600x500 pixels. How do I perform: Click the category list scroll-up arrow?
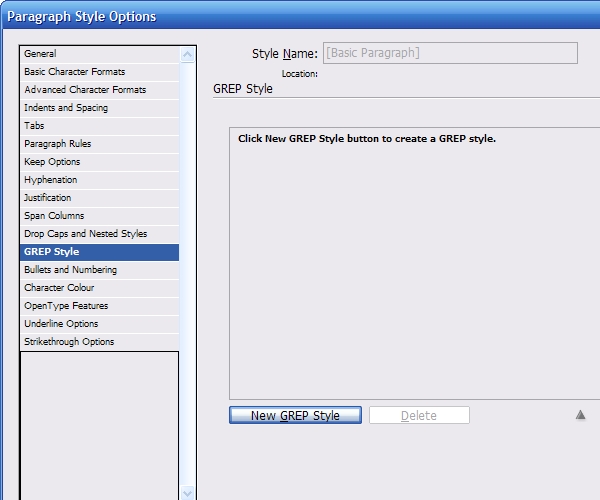point(188,55)
